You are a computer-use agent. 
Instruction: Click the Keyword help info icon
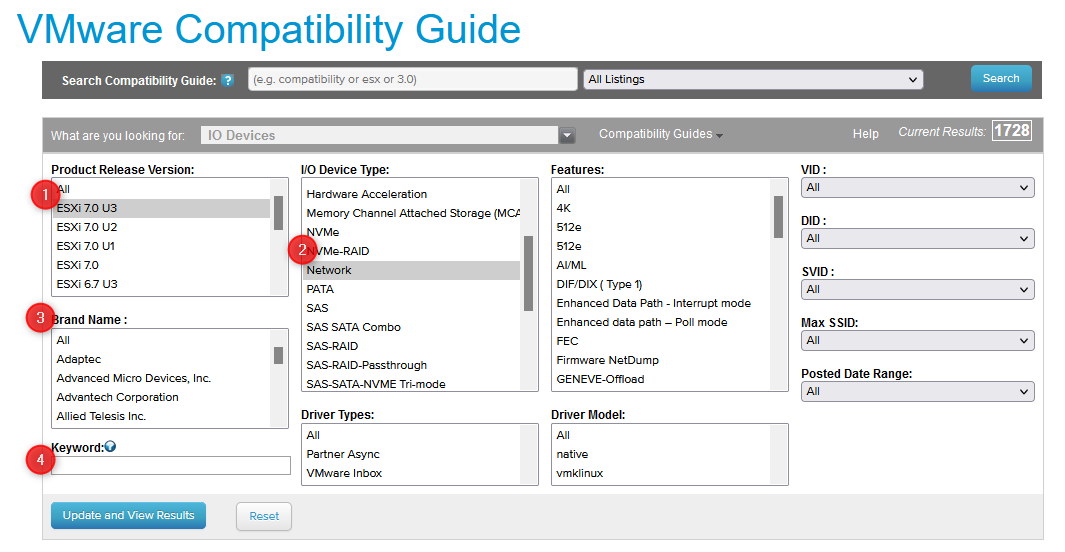click(110, 447)
